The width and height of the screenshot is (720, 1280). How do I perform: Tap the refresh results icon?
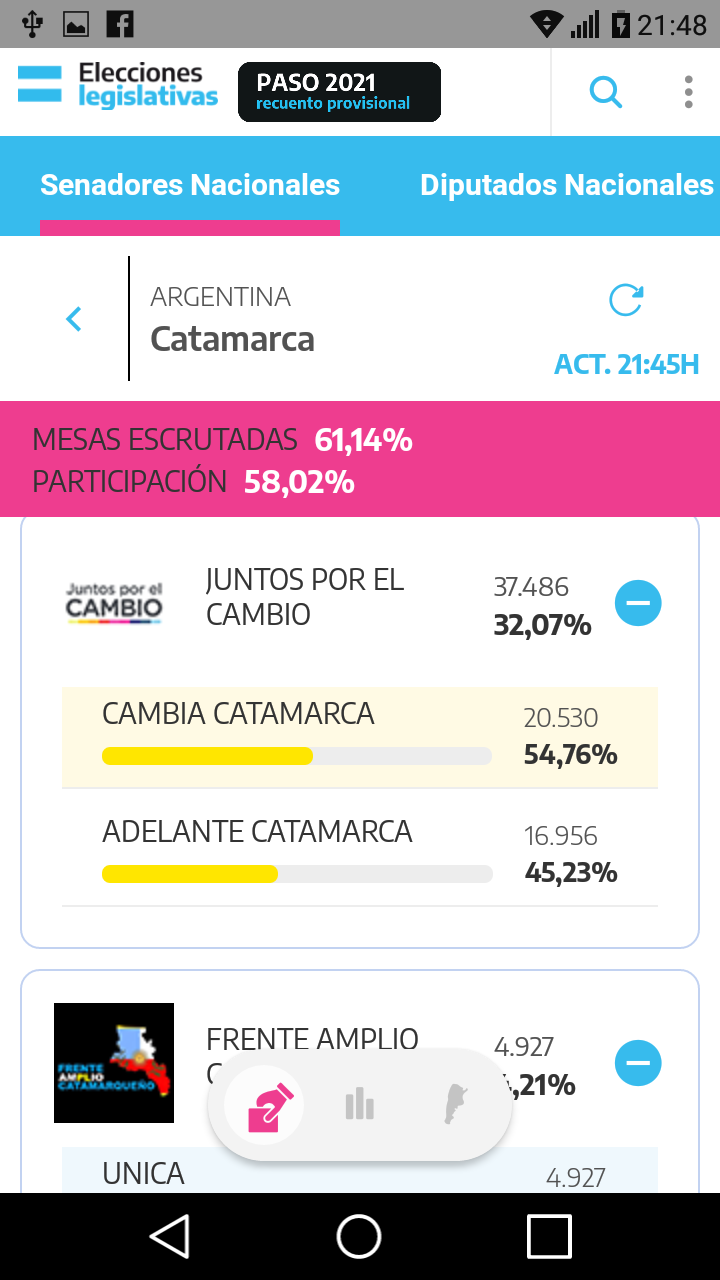tap(626, 300)
